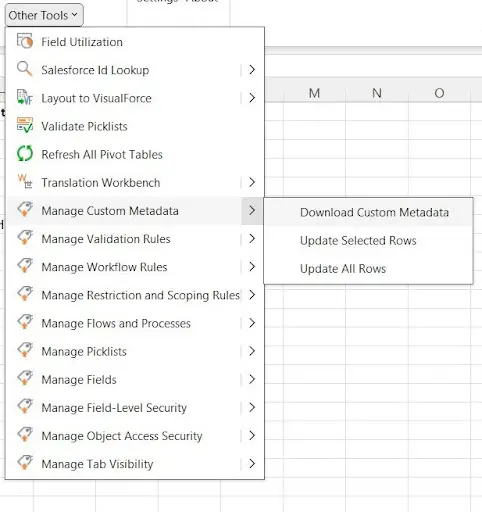Choose Update All Rows
The height and width of the screenshot is (512, 482).
pyautogui.click(x=368, y=269)
